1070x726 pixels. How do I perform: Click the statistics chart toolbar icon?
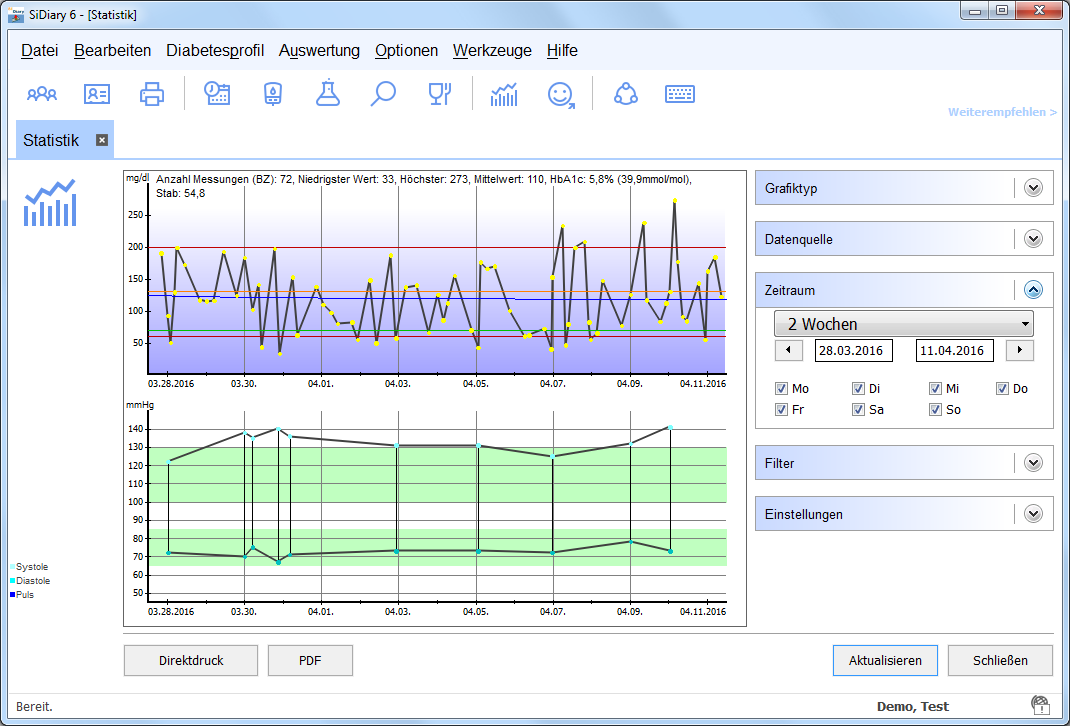click(505, 94)
